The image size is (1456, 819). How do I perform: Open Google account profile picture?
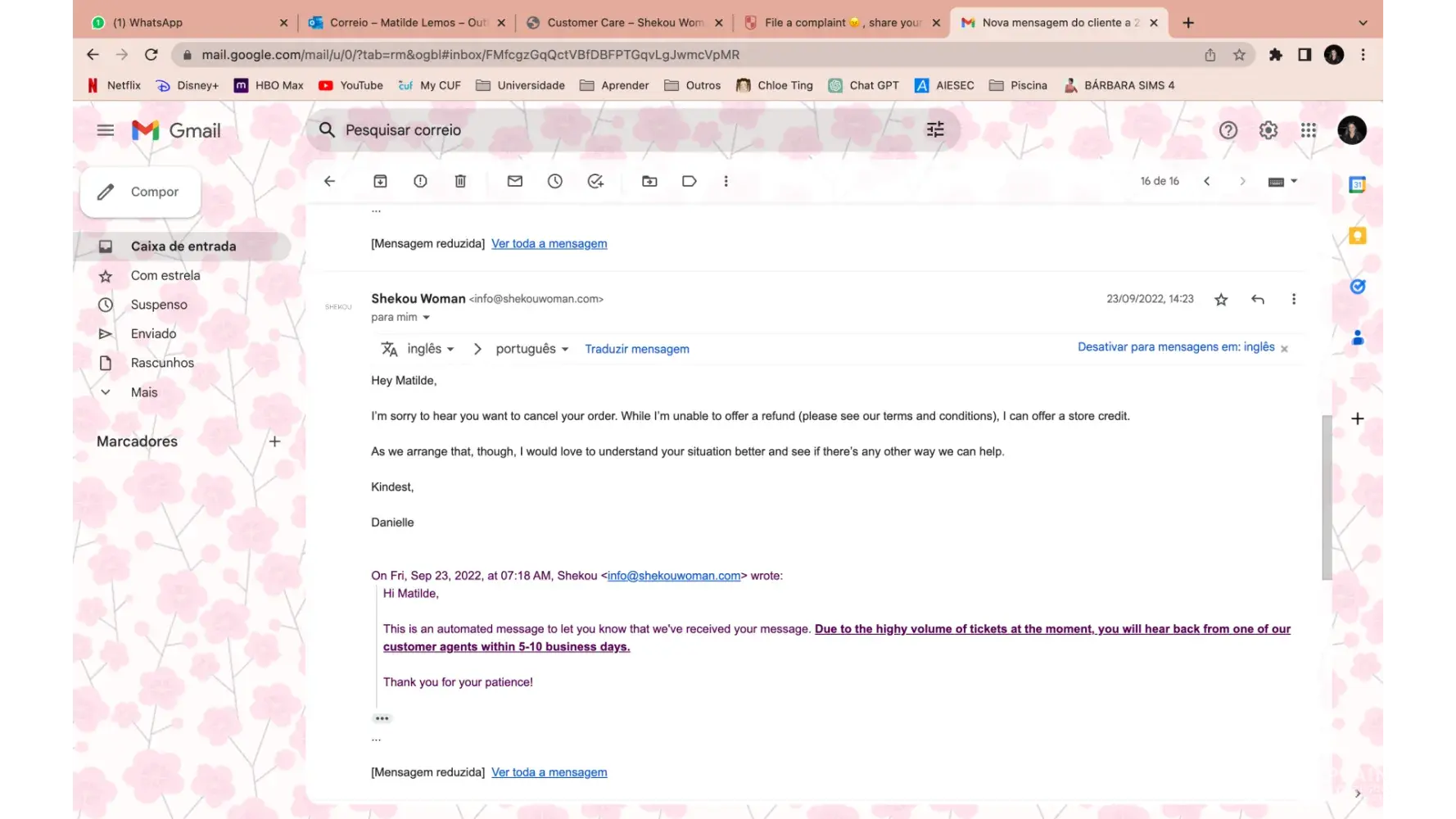click(x=1352, y=130)
